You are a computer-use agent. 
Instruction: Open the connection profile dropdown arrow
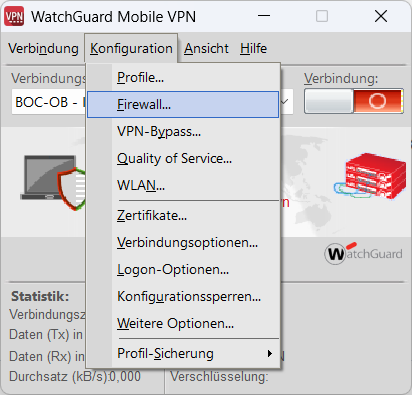coord(284,102)
